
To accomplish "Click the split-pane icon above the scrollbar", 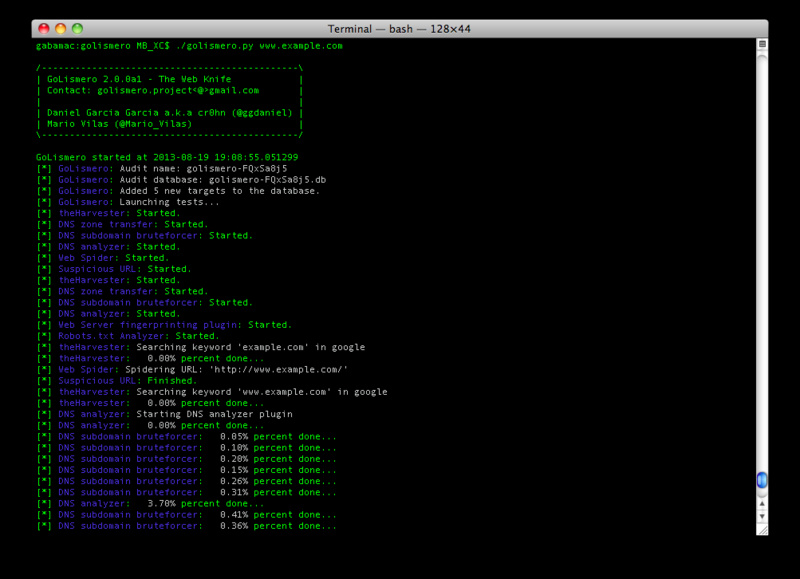I will coord(762,44).
